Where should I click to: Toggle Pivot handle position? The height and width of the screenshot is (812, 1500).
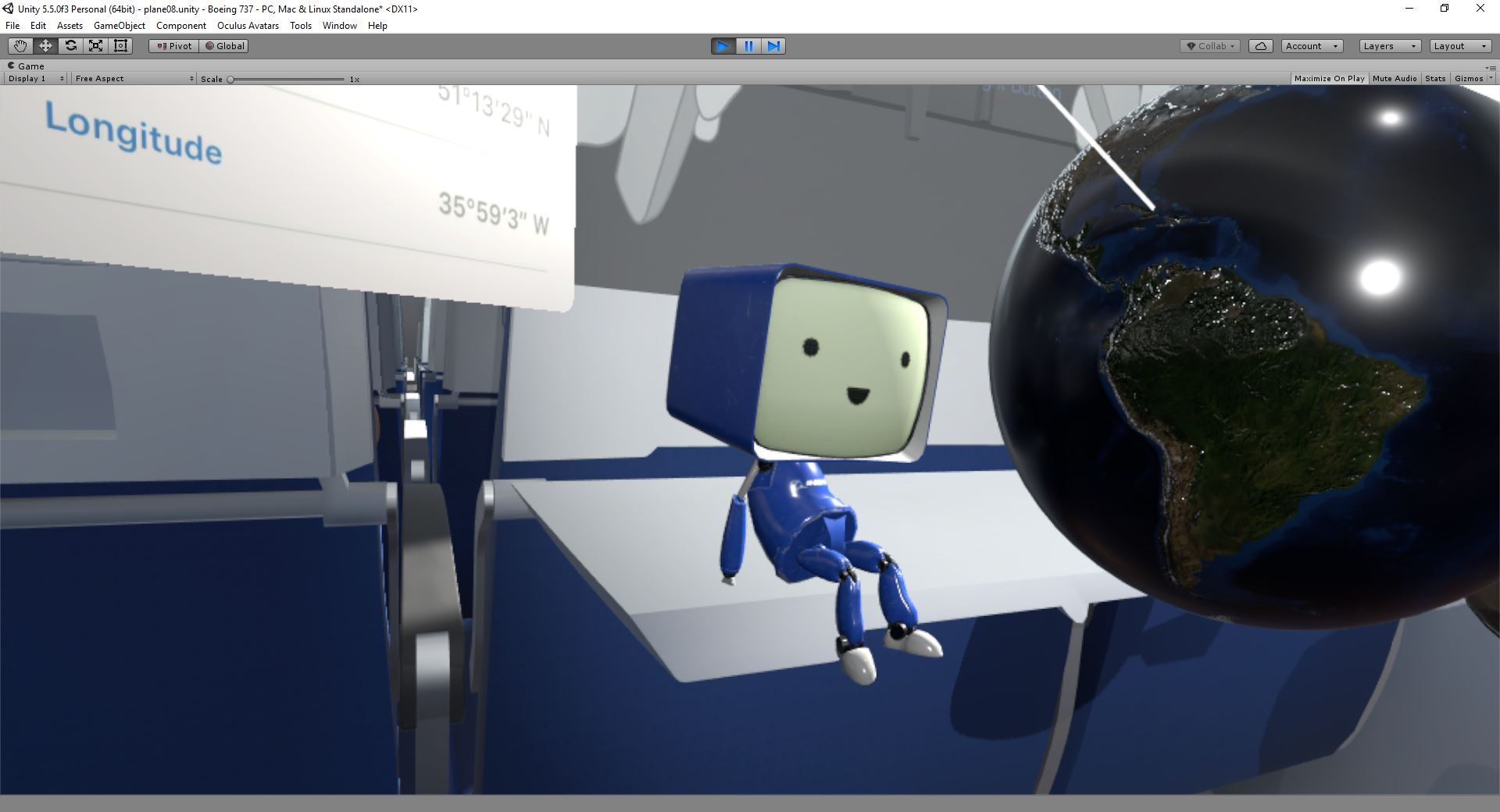174,46
